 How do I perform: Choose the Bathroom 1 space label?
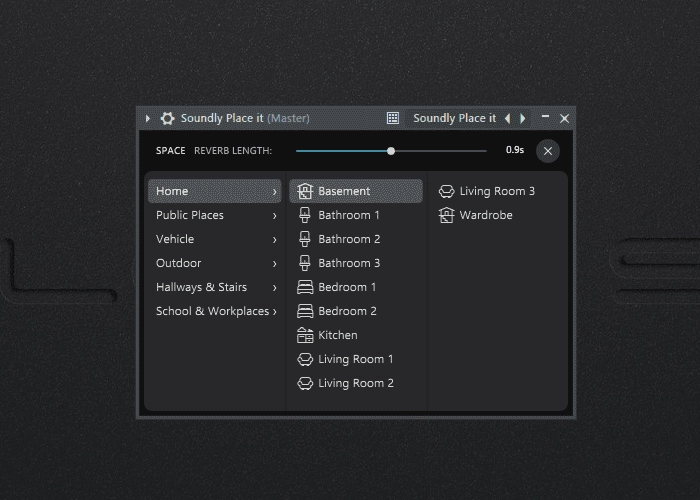pyautogui.click(x=349, y=215)
